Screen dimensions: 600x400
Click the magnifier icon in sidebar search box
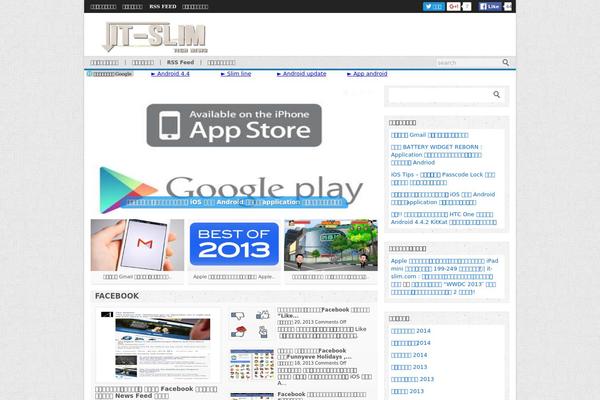tap(496, 94)
